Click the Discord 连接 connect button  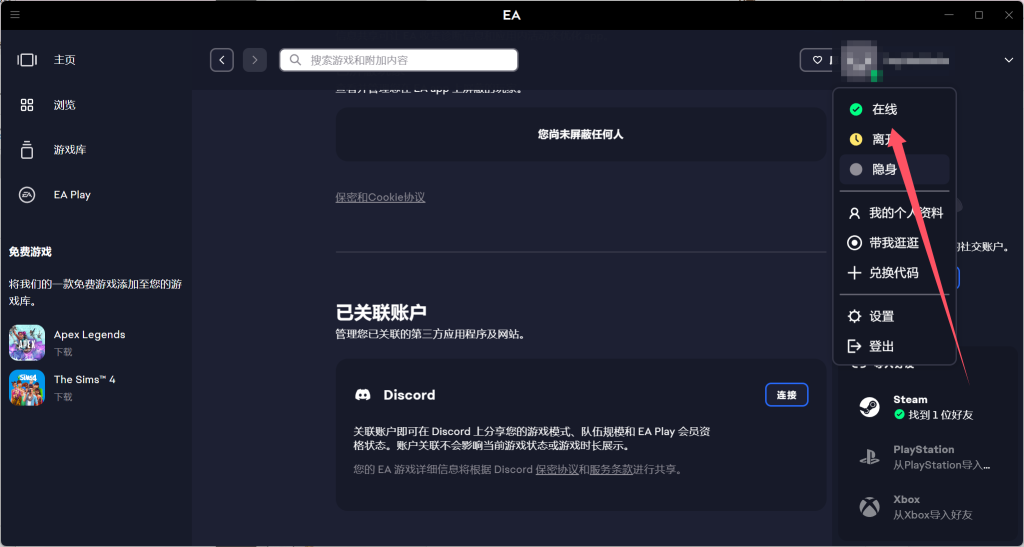pyautogui.click(x=786, y=395)
